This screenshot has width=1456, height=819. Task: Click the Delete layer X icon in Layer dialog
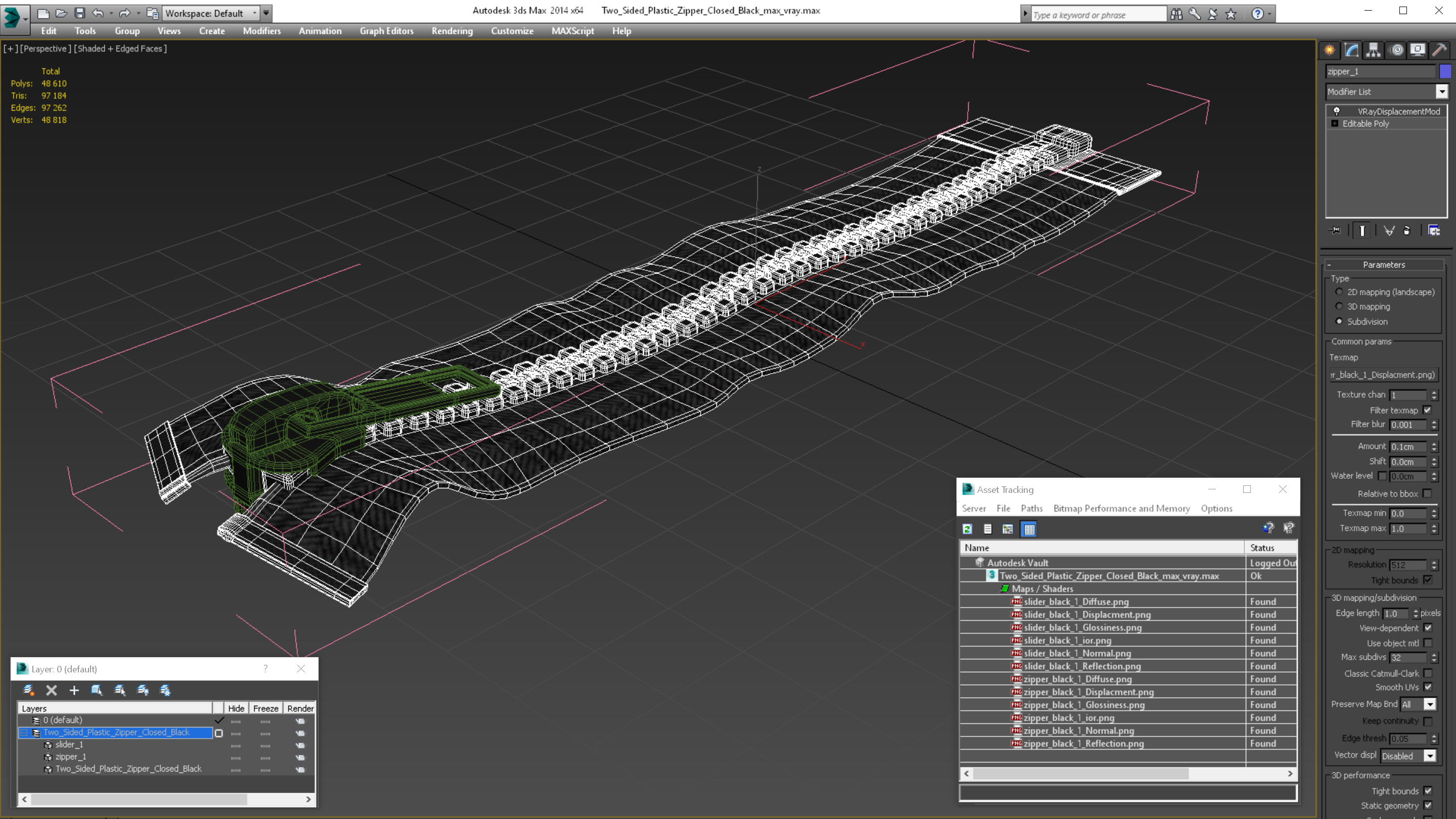(52, 690)
